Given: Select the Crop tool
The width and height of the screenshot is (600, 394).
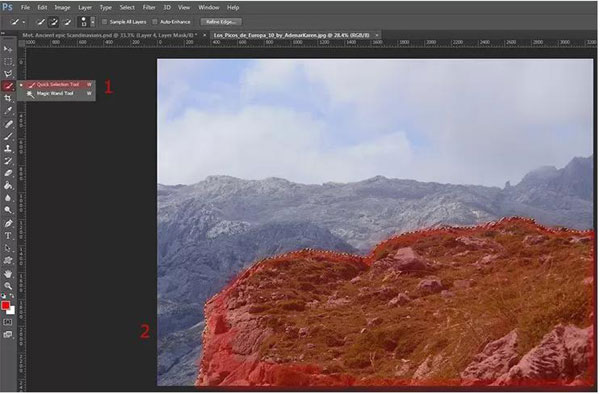Looking at the screenshot, I should (x=8, y=98).
